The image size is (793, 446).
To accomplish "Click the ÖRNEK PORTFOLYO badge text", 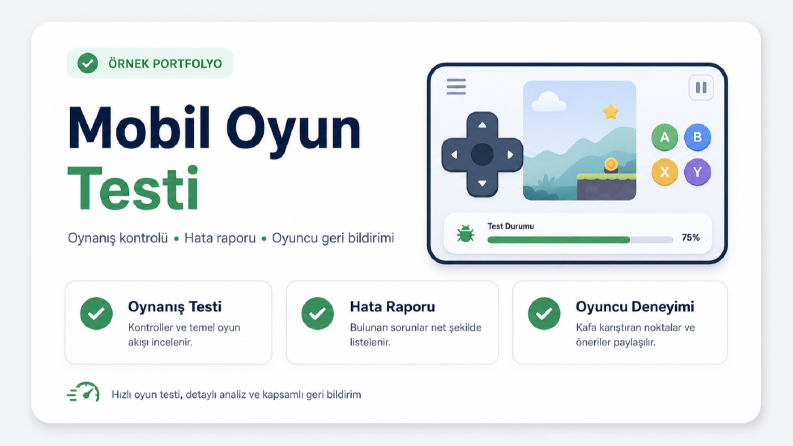I will 165,64.
